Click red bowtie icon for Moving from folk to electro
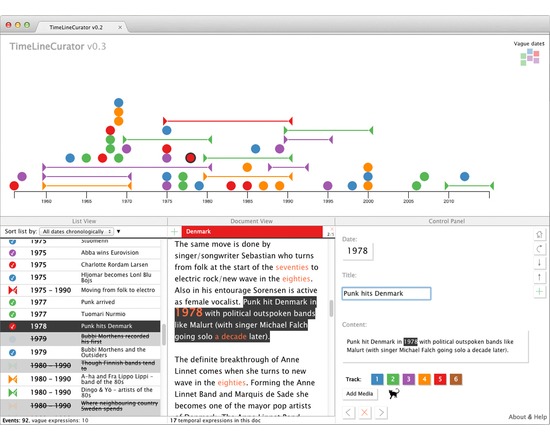Screen dimensions: 550x440 click(13, 290)
